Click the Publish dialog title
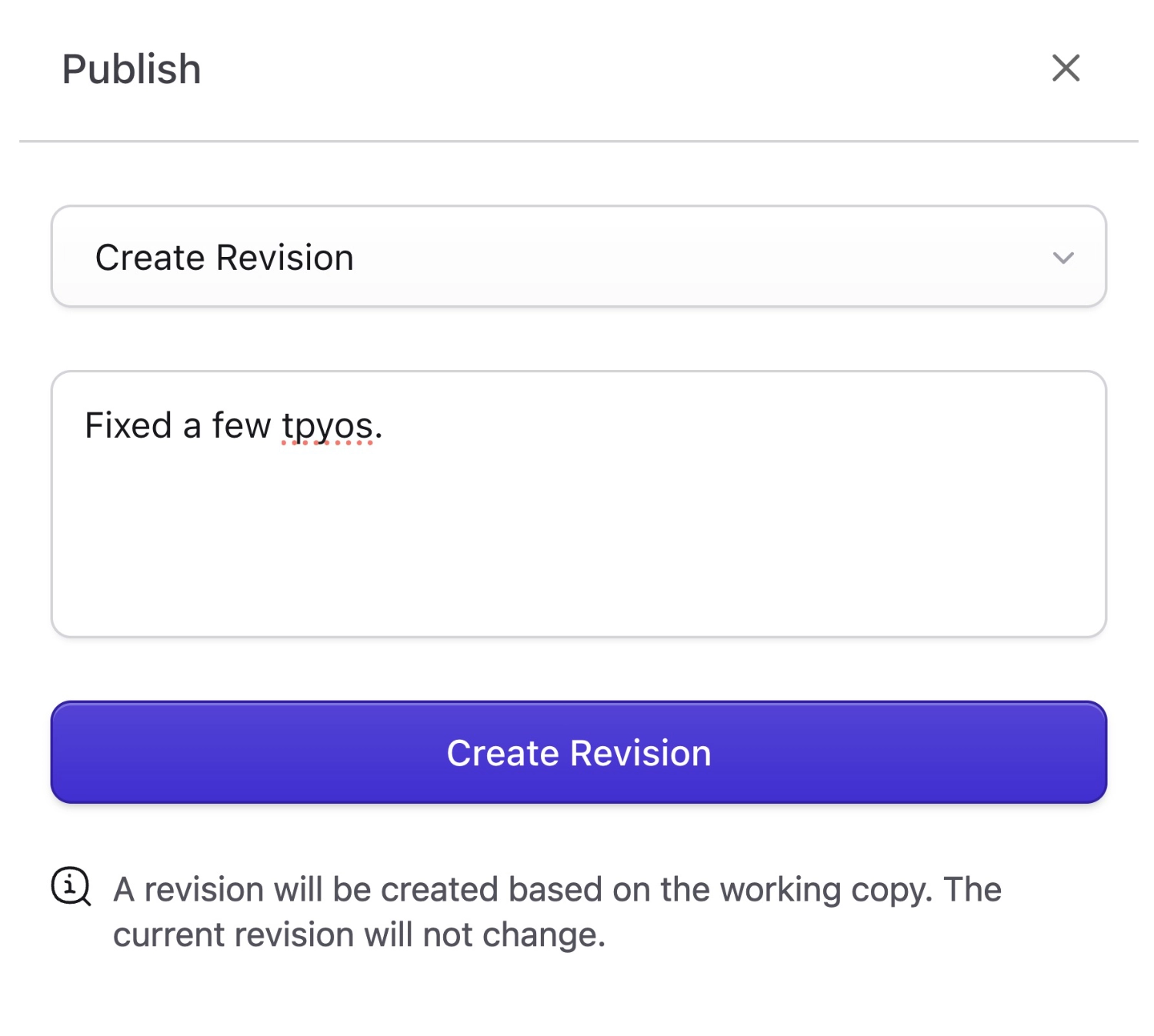The image size is (1154, 1036). pyautogui.click(x=131, y=68)
